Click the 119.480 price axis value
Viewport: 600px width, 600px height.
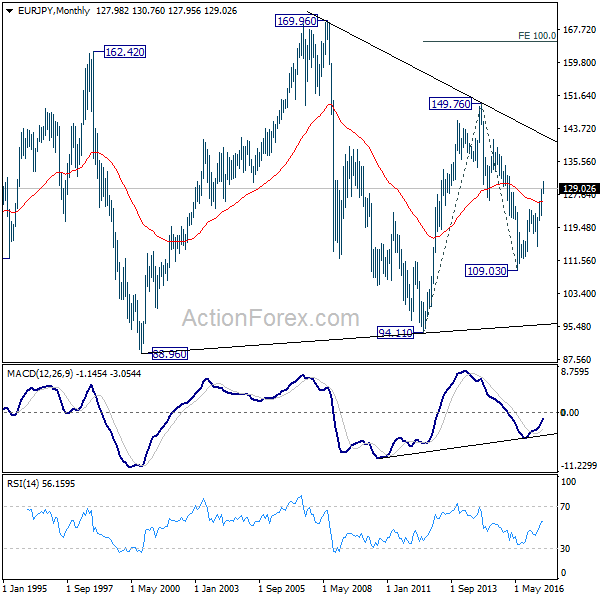click(579, 228)
